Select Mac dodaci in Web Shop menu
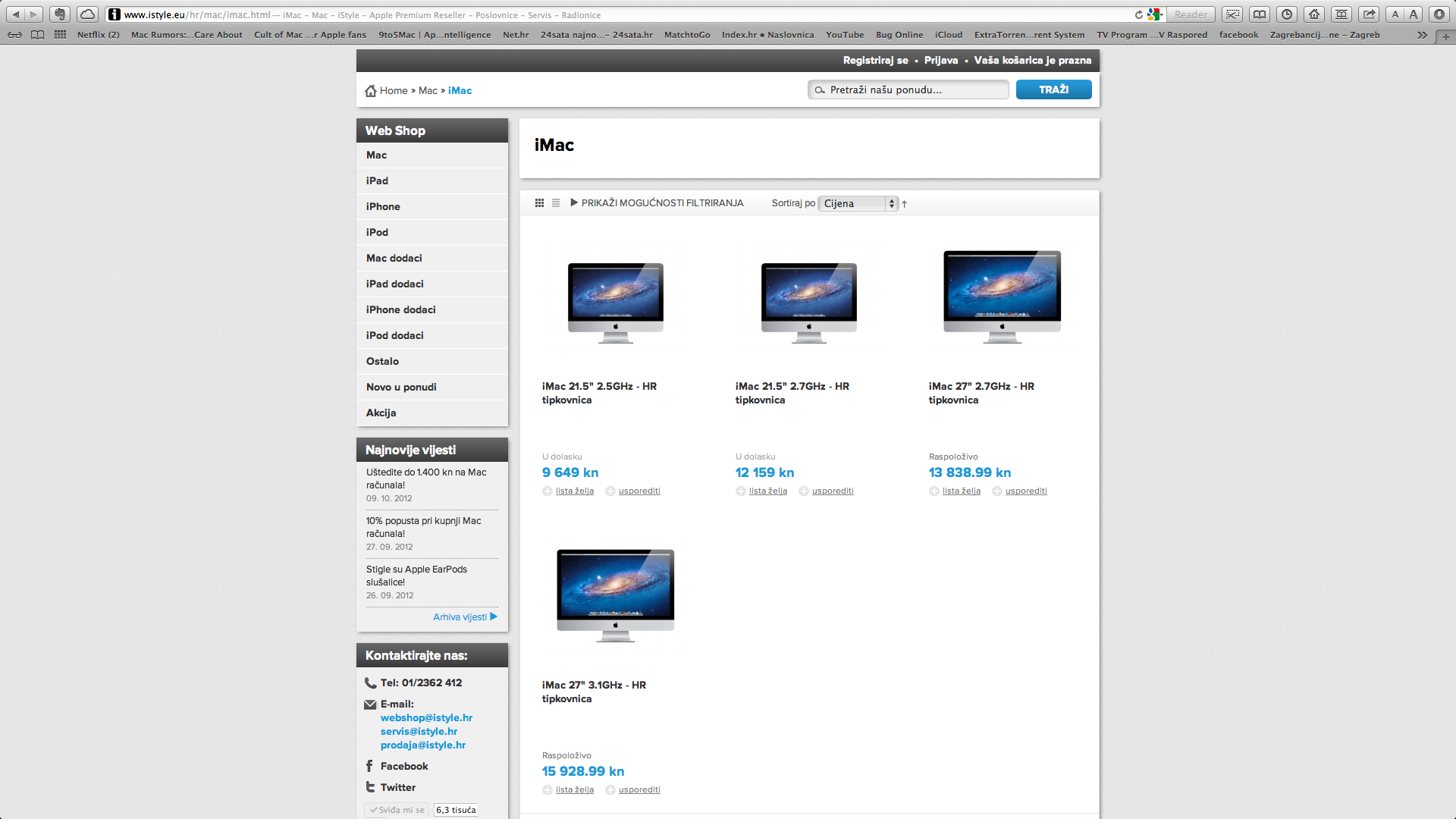Image resolution: width=1456 pixels, height=819 pixels. (432, 258)
